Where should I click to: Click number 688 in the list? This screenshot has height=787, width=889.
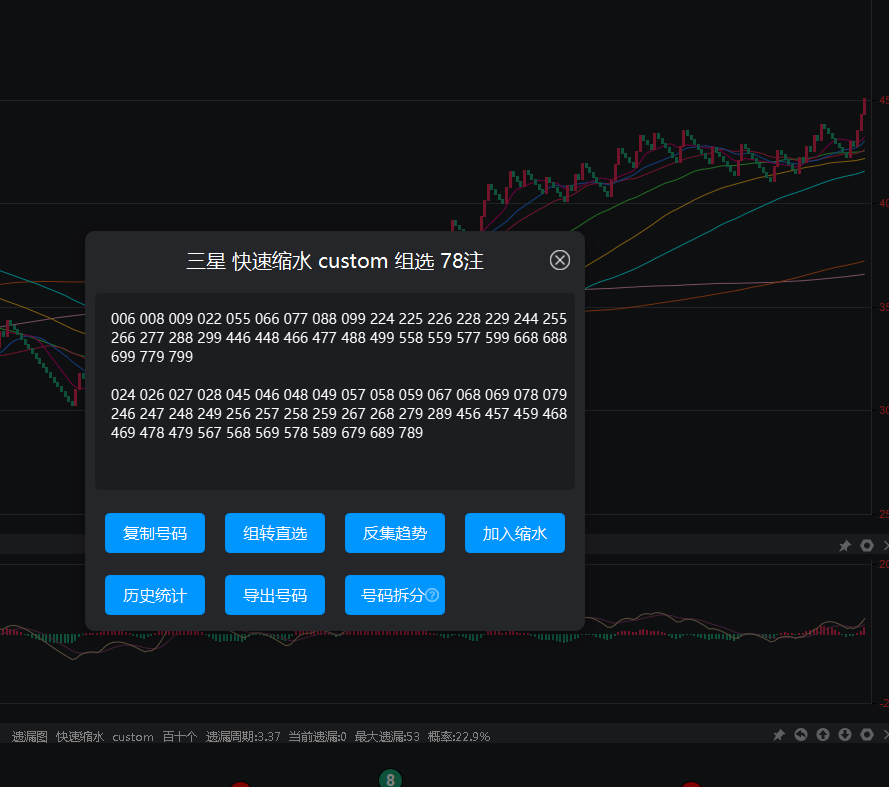(x=554, y=338)
